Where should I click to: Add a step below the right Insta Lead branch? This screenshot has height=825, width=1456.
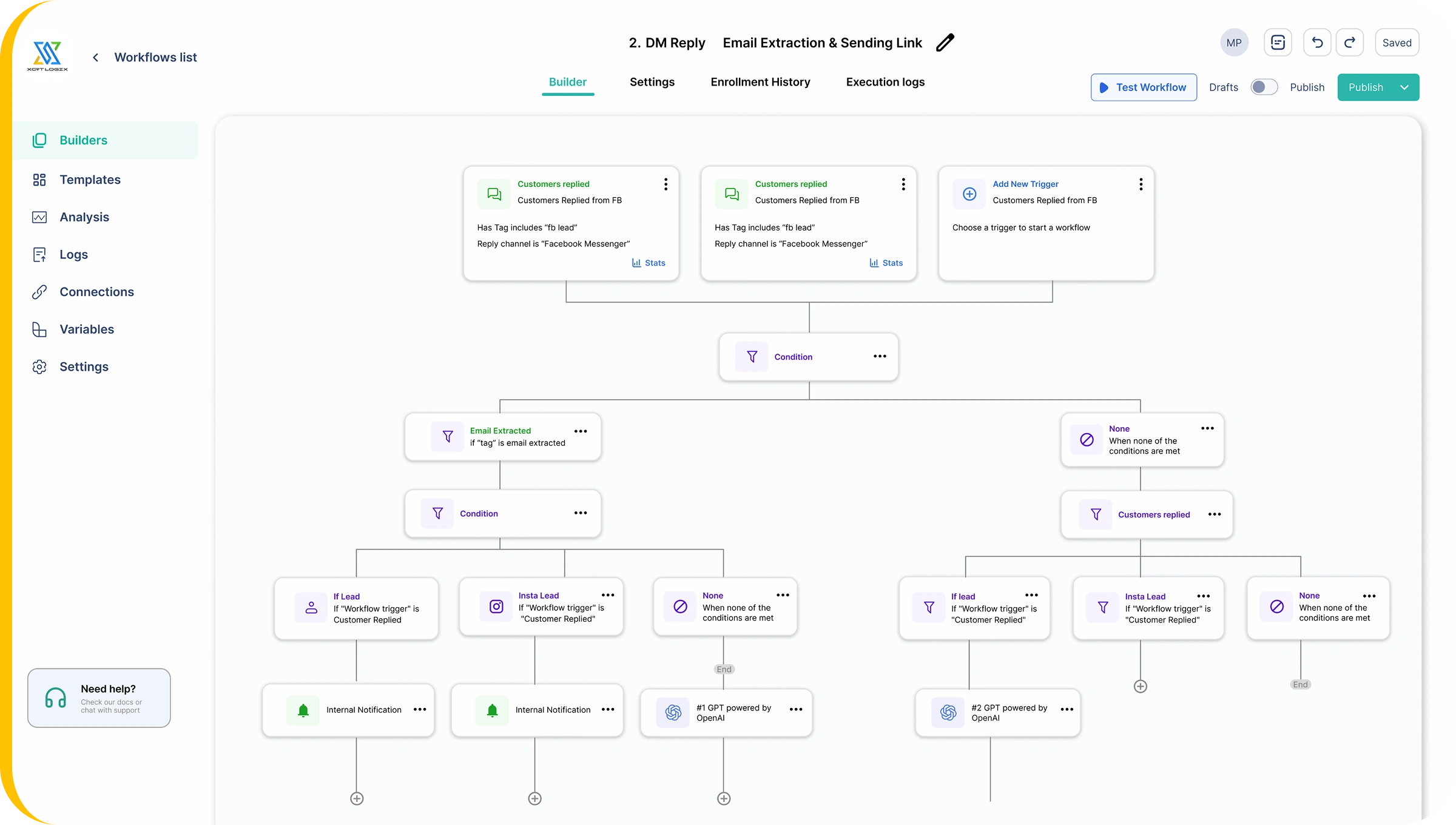1141,686
